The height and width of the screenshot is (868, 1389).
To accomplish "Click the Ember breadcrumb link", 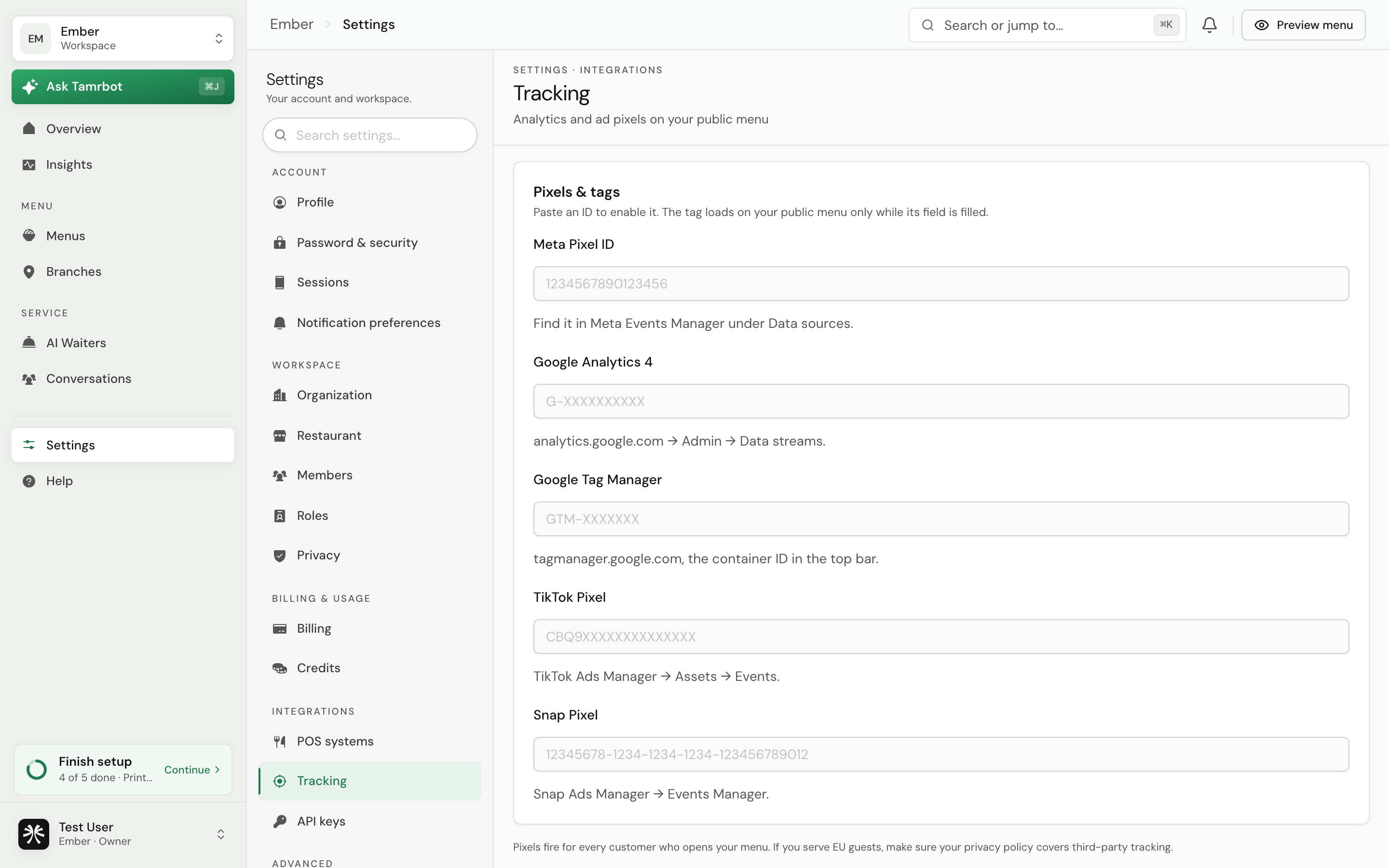I will tap(292, 24).
